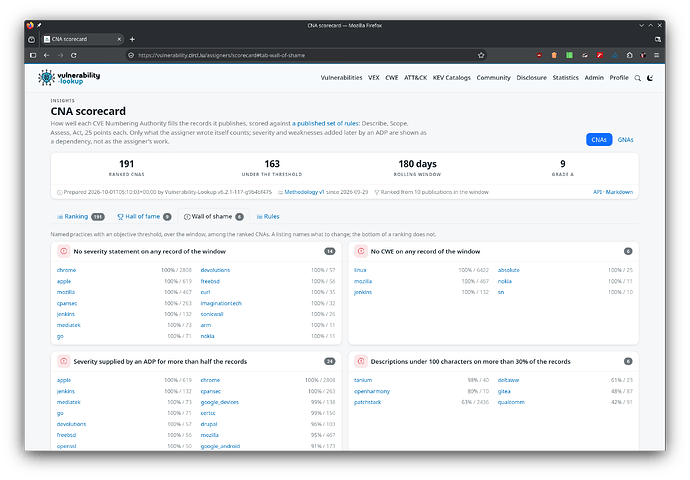690x480 pixels.
Task: Go to CWE in the navigation
Action: [x=392, y=77]
